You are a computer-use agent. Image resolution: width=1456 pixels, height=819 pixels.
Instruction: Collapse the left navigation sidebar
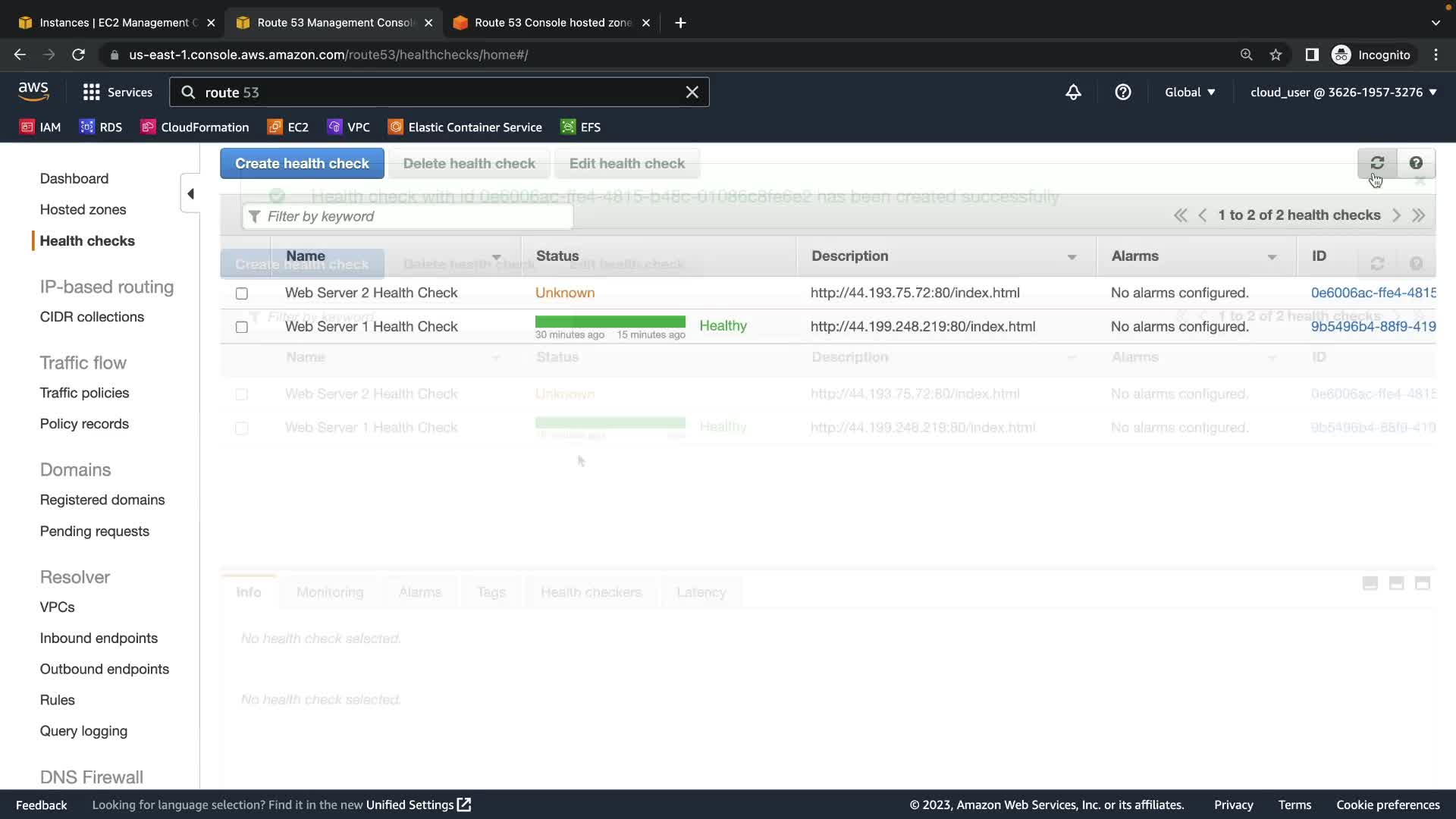coord(190,194)
